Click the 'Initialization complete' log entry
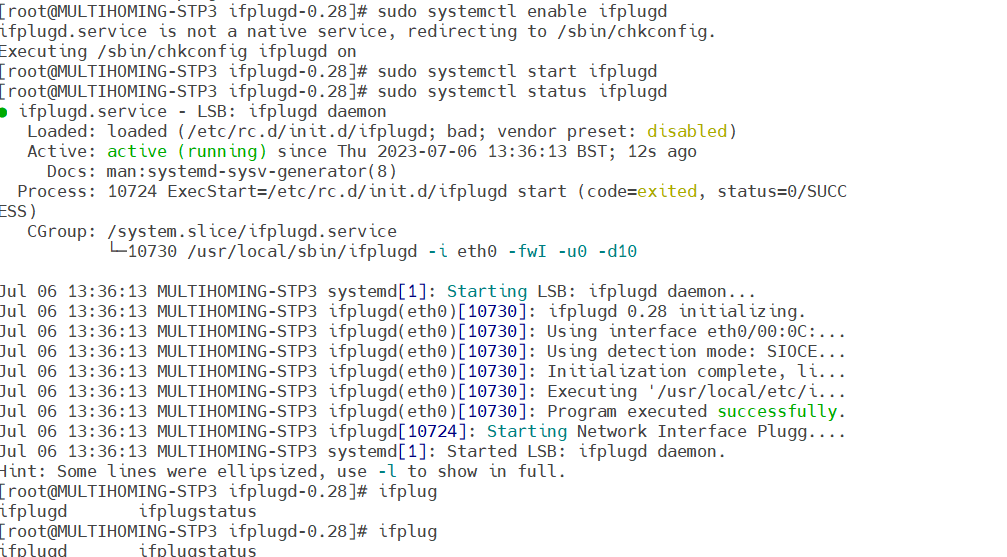Viewport: 1007px width, 557px height. (x=696, y=372)
